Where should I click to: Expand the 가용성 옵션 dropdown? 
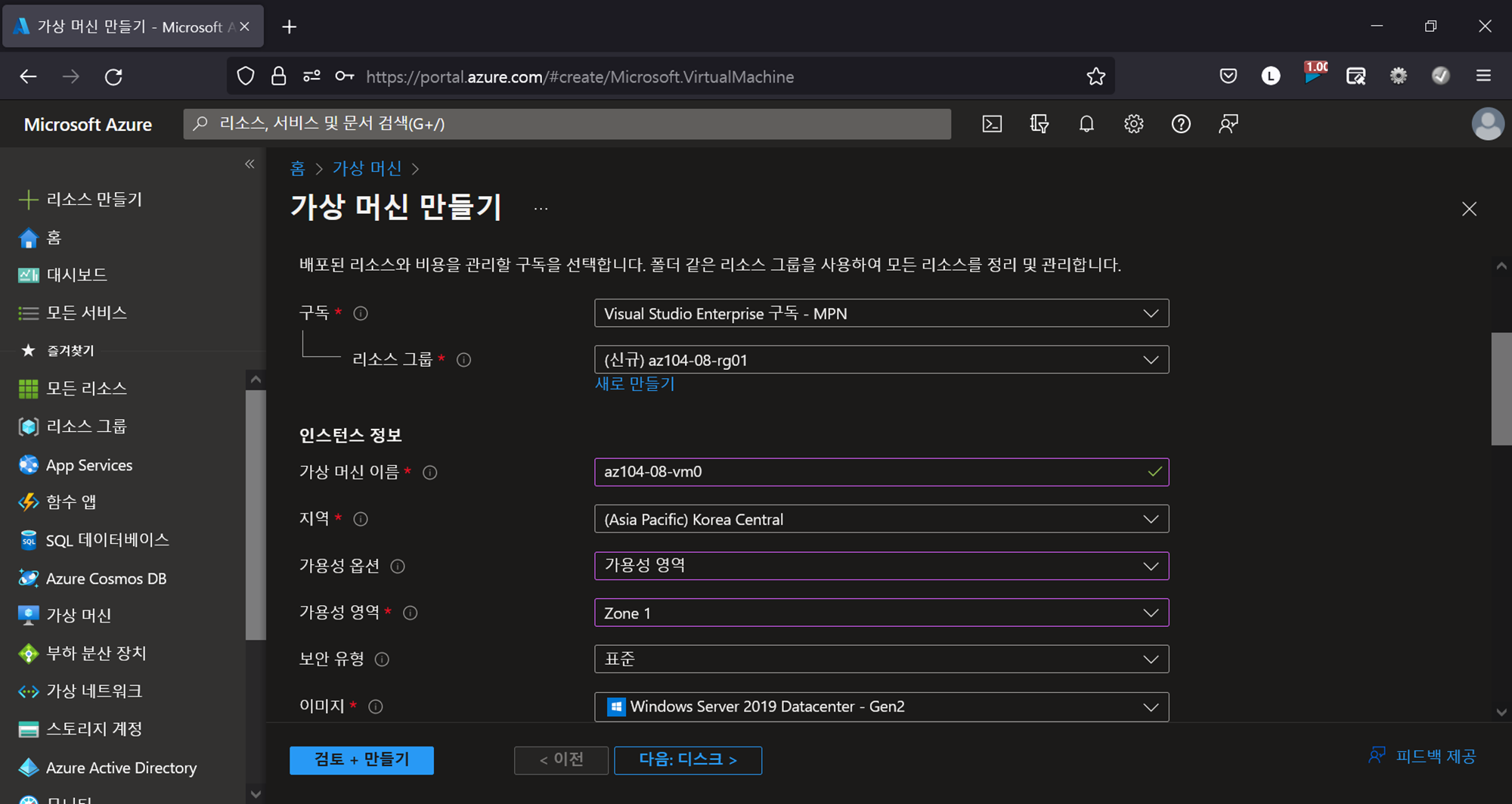pyautogui.click(x=881, y=566)
